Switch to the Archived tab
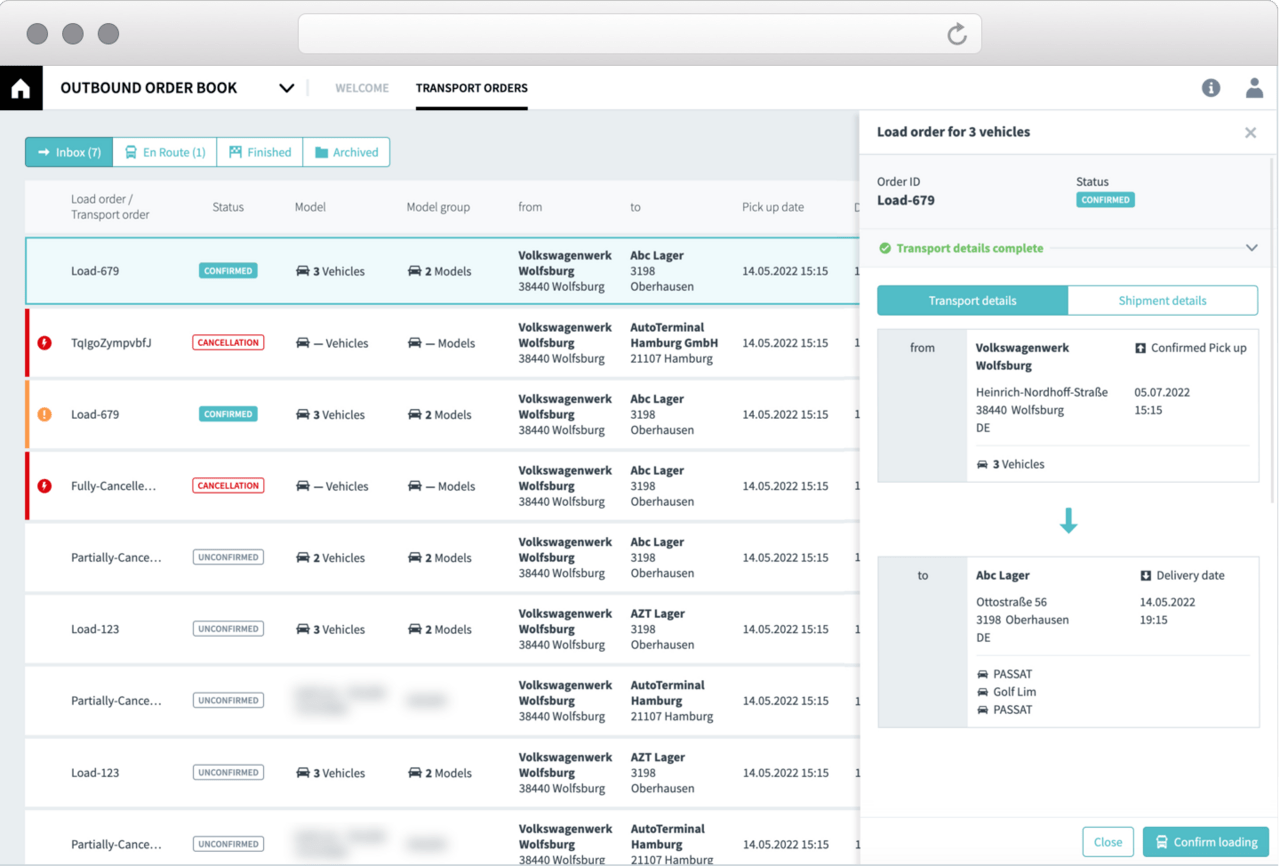The width and height of the screenshot is (1280, 866). coord(346,152)
